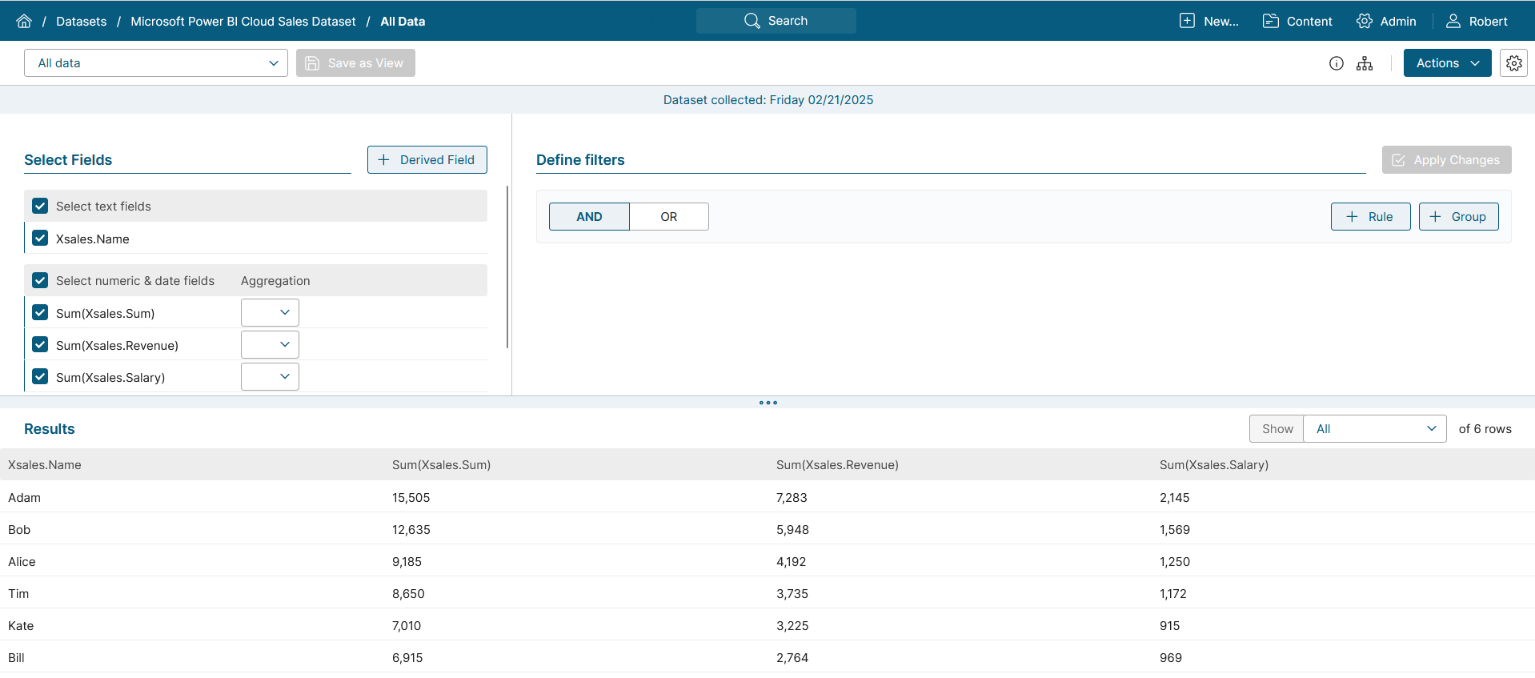Image resolution: width=1535 pixels, height=678 pixels.
Task: Click the Derived Field button
Action: [427, 160]
